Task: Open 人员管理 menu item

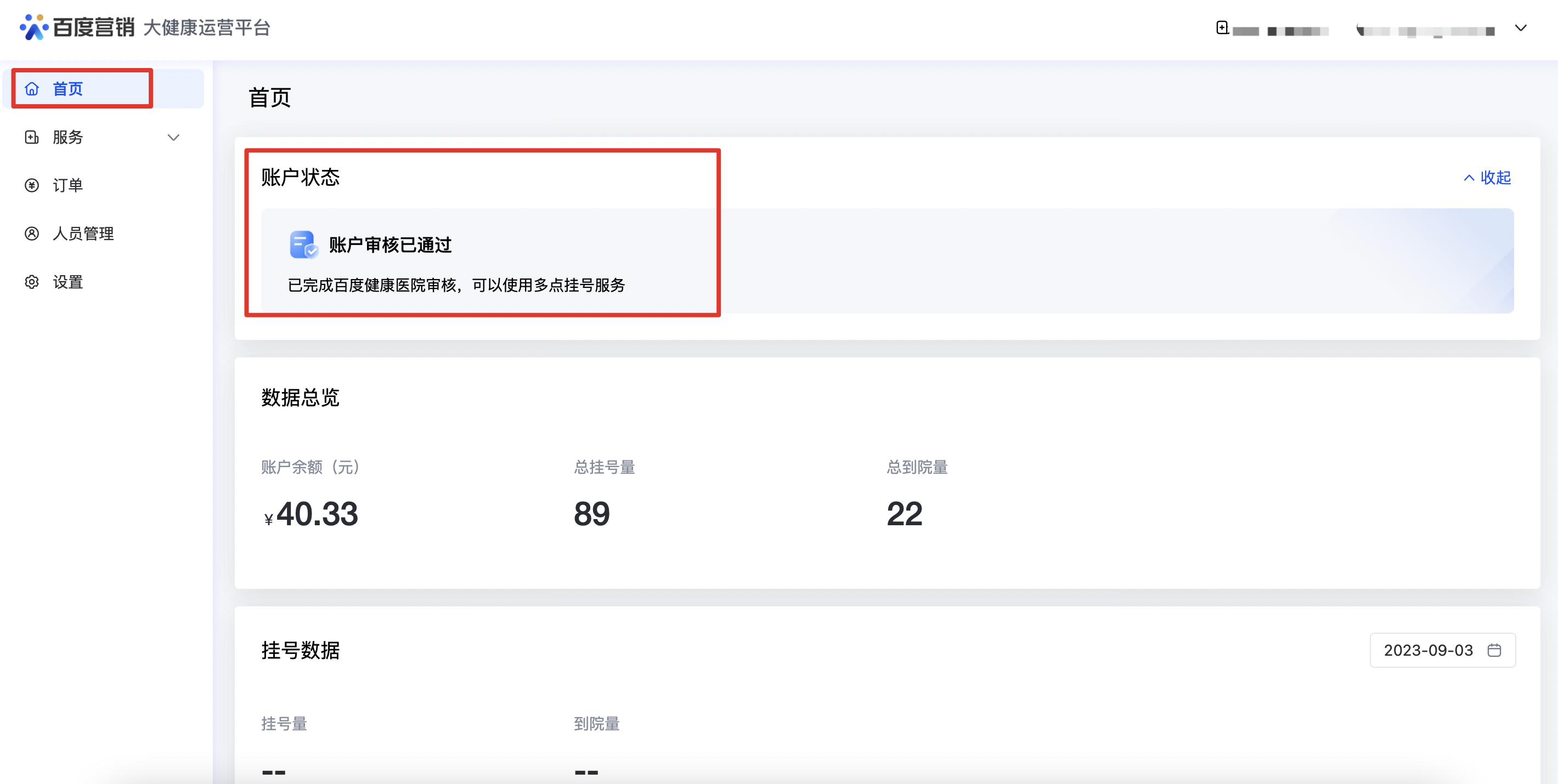Action: point(83,234)
